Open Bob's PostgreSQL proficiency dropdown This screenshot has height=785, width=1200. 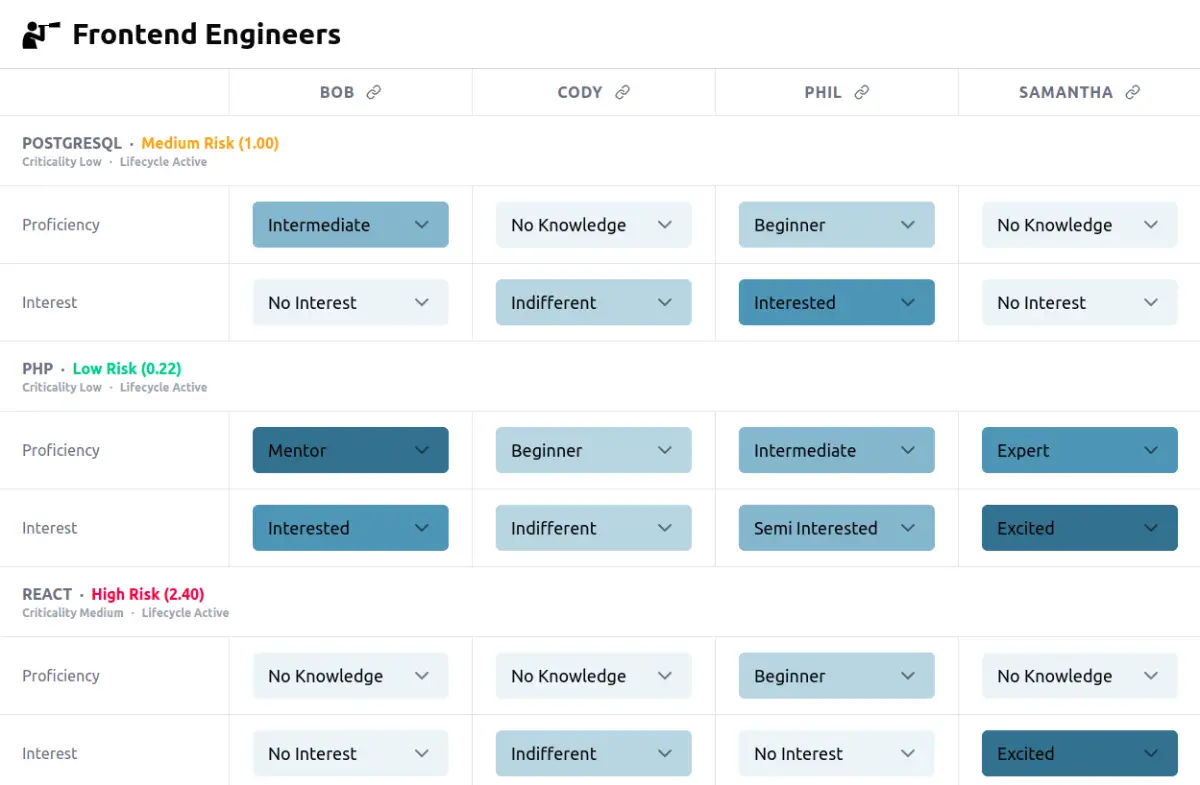[x=350, y=224]
